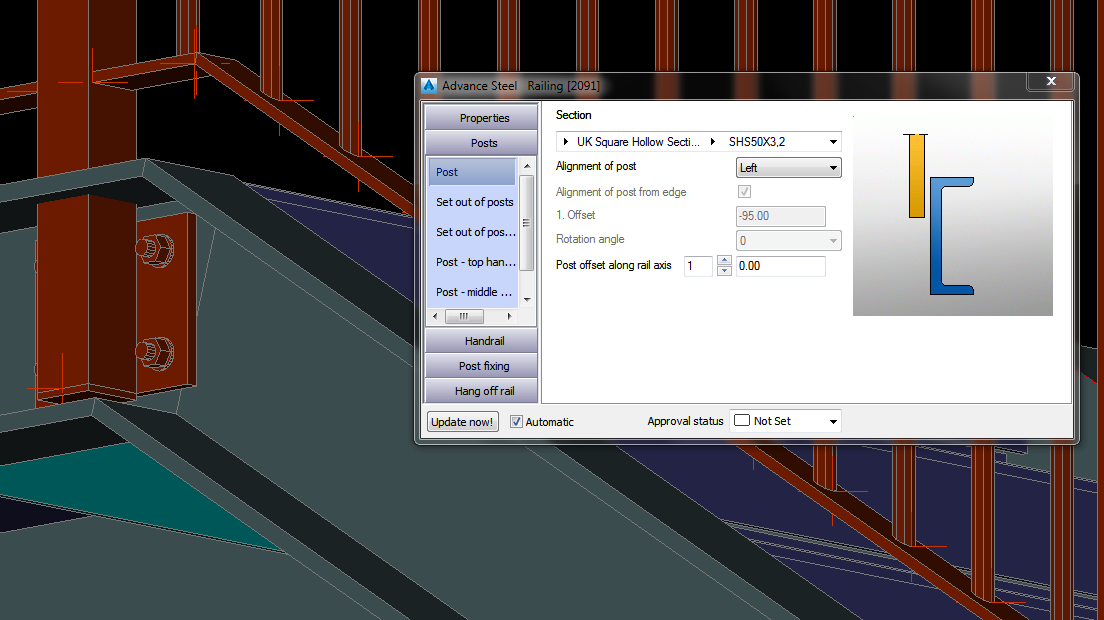1104x620 pixels.
Task: Click the list scroll up arrow
Action: 527,165
